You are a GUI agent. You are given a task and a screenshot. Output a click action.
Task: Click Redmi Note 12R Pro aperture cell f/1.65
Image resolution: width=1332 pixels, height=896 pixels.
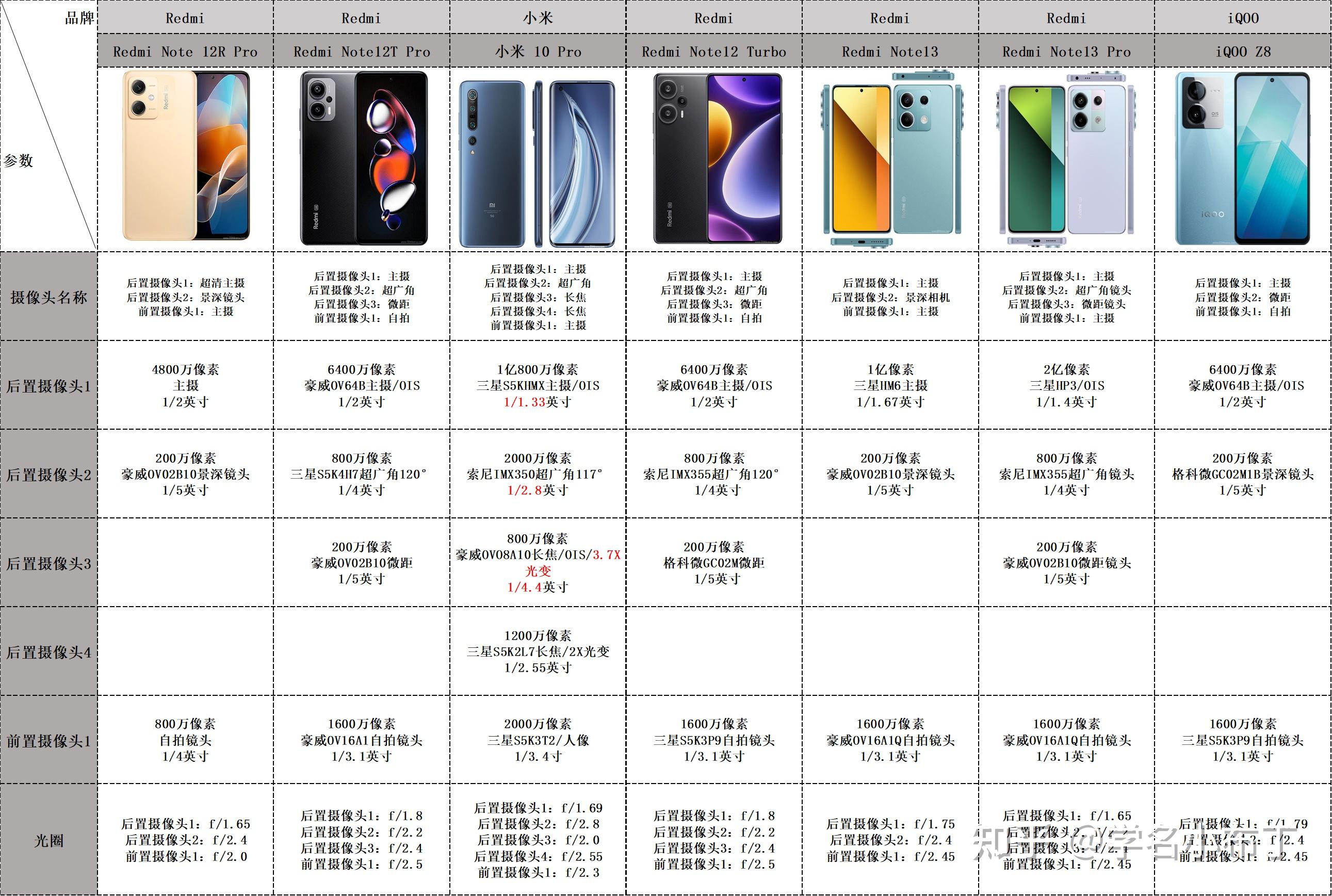click(185, 840)
